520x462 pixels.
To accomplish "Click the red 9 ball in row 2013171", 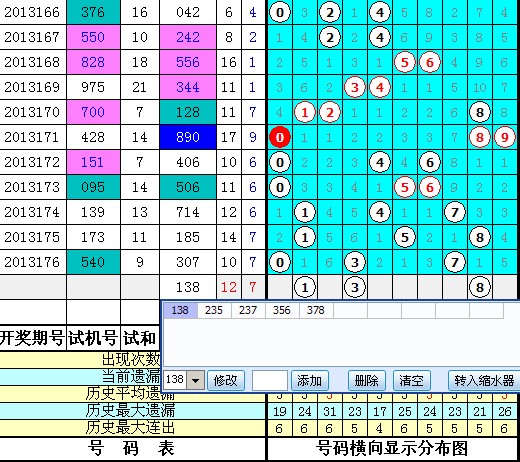I will click(505, 137).
